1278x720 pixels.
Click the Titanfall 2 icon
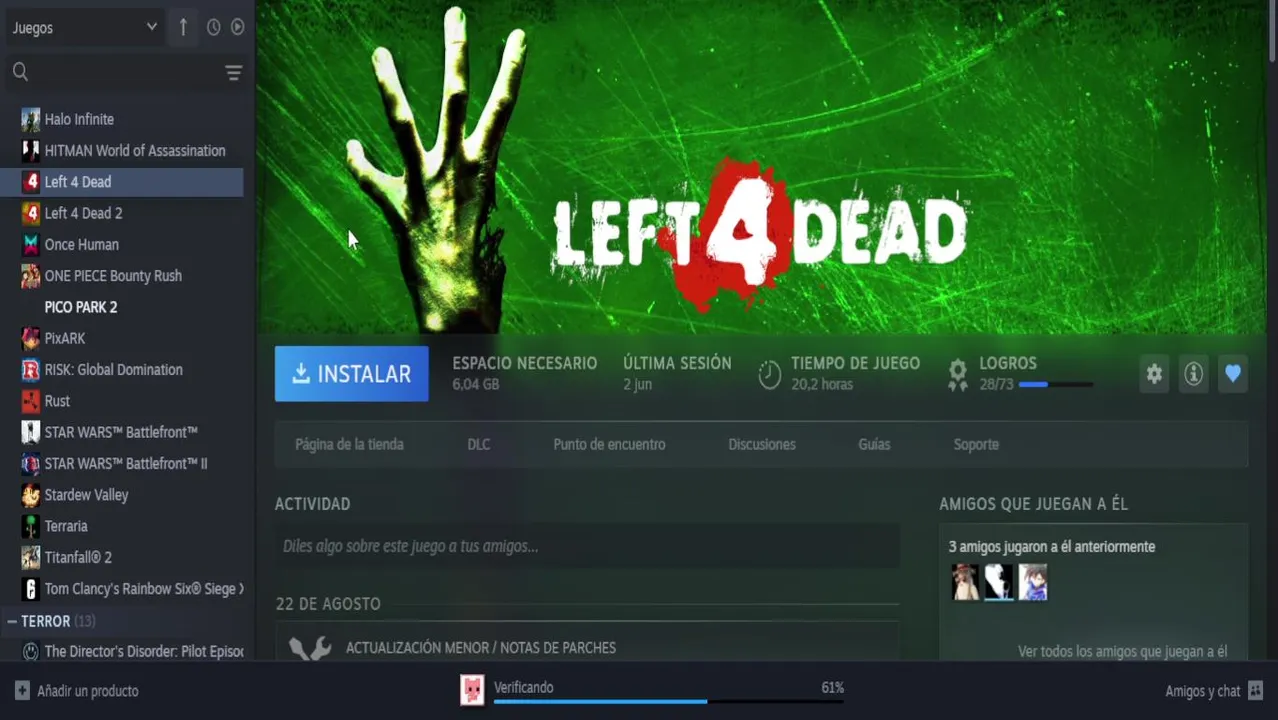coord(31,557)
